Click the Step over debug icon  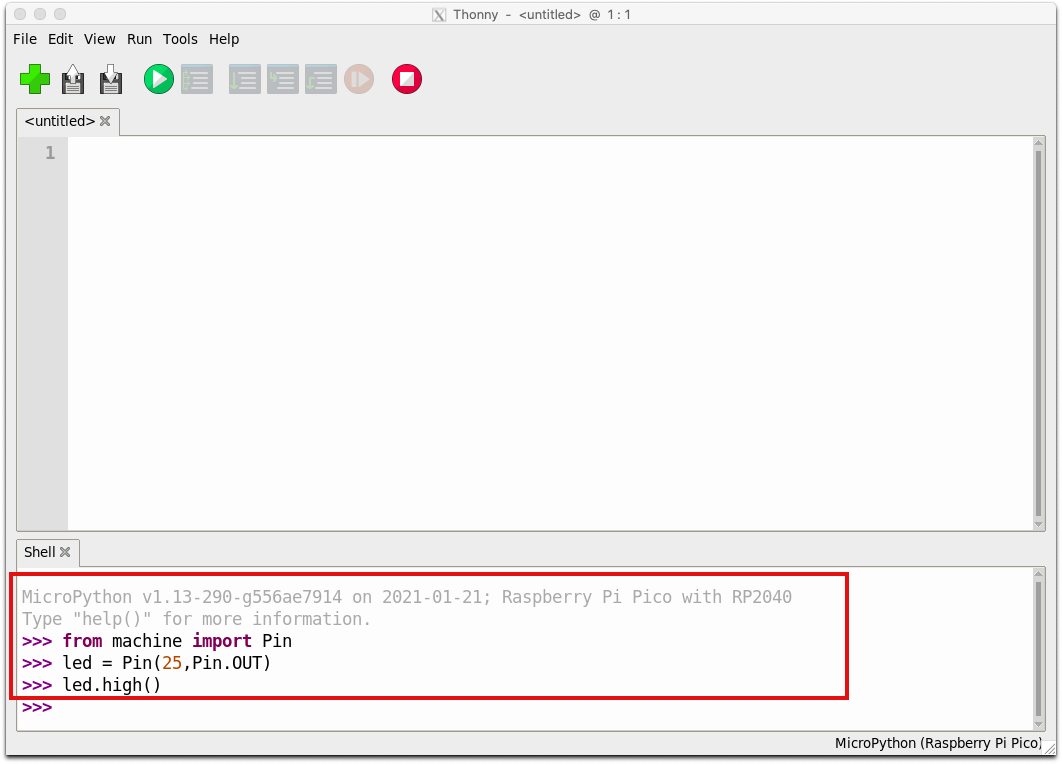(245, 79)
